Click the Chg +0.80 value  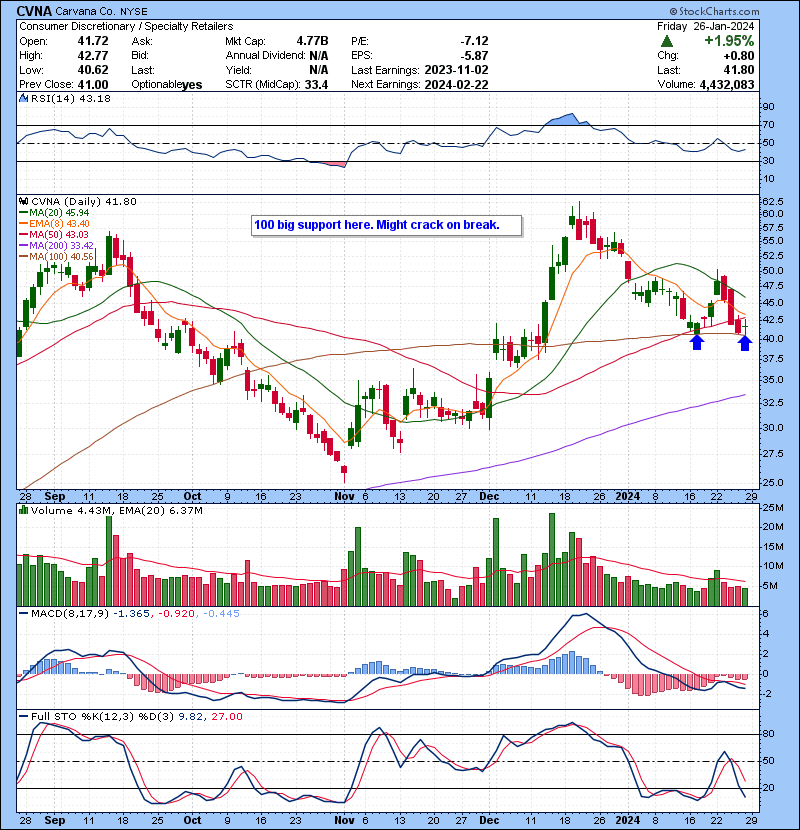point(740,56)
